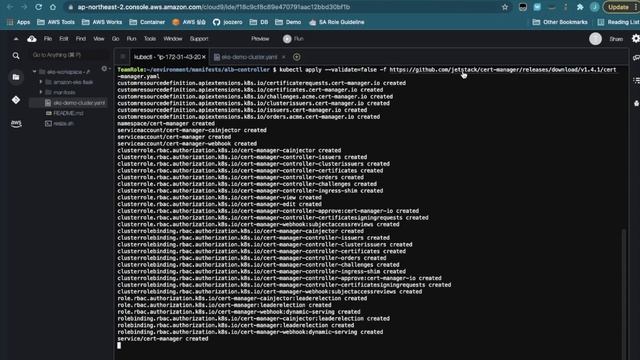
Task: Open the browser extensions puzzle icon
Action: (580, 7)
